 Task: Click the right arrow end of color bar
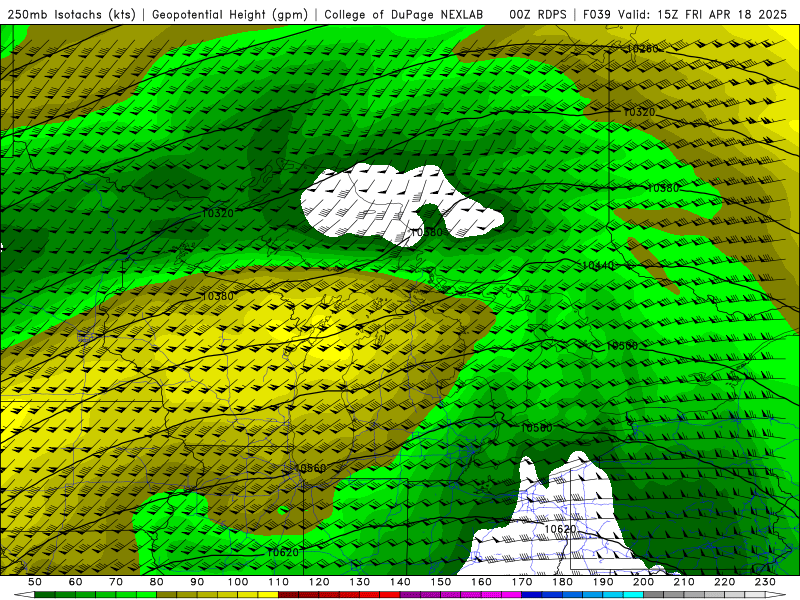coord(776,595)
